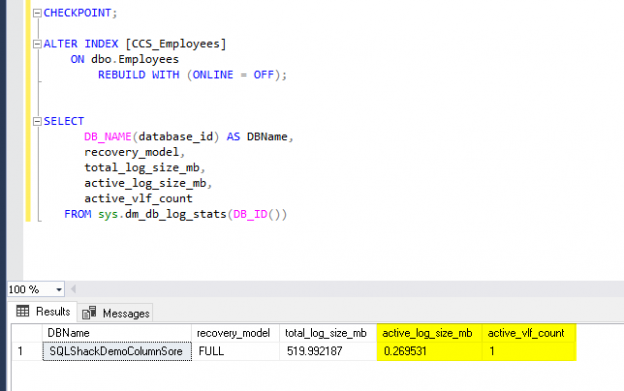Click the Messages tab icon
The height and width of the screenshot is (391, 624).
[x=89, y=313]
